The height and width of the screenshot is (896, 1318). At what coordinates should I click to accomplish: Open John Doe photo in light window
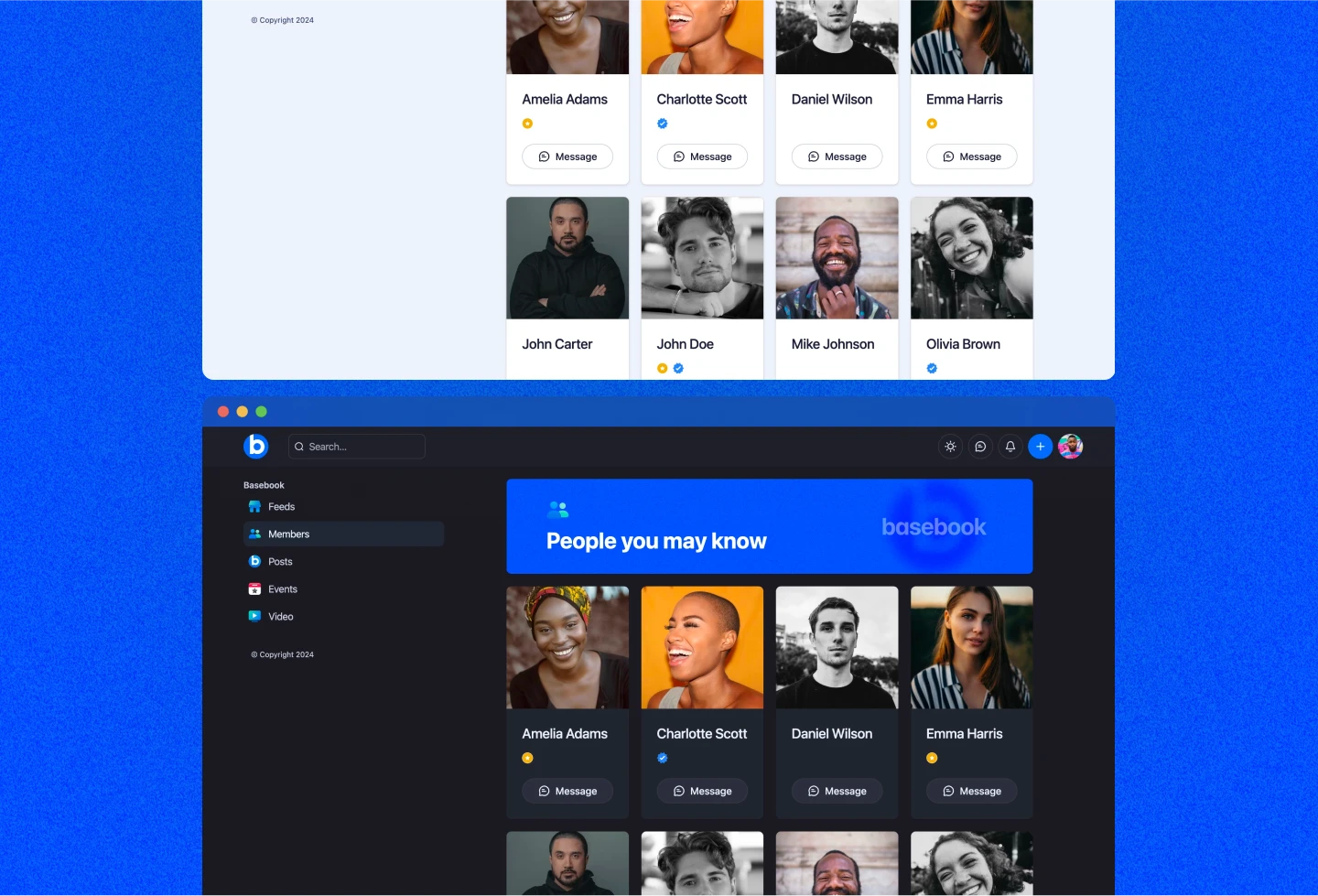pos(702,258)
